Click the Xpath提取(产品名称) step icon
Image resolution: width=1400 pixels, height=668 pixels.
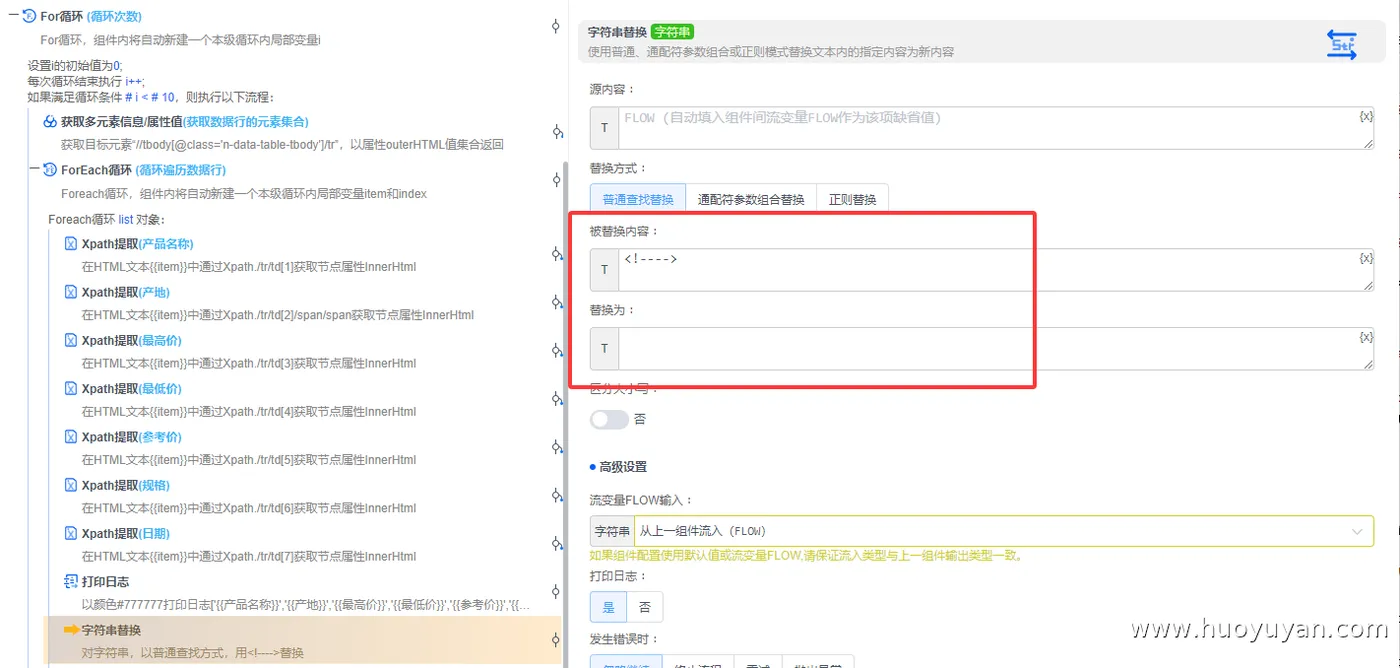pos(71,243)
